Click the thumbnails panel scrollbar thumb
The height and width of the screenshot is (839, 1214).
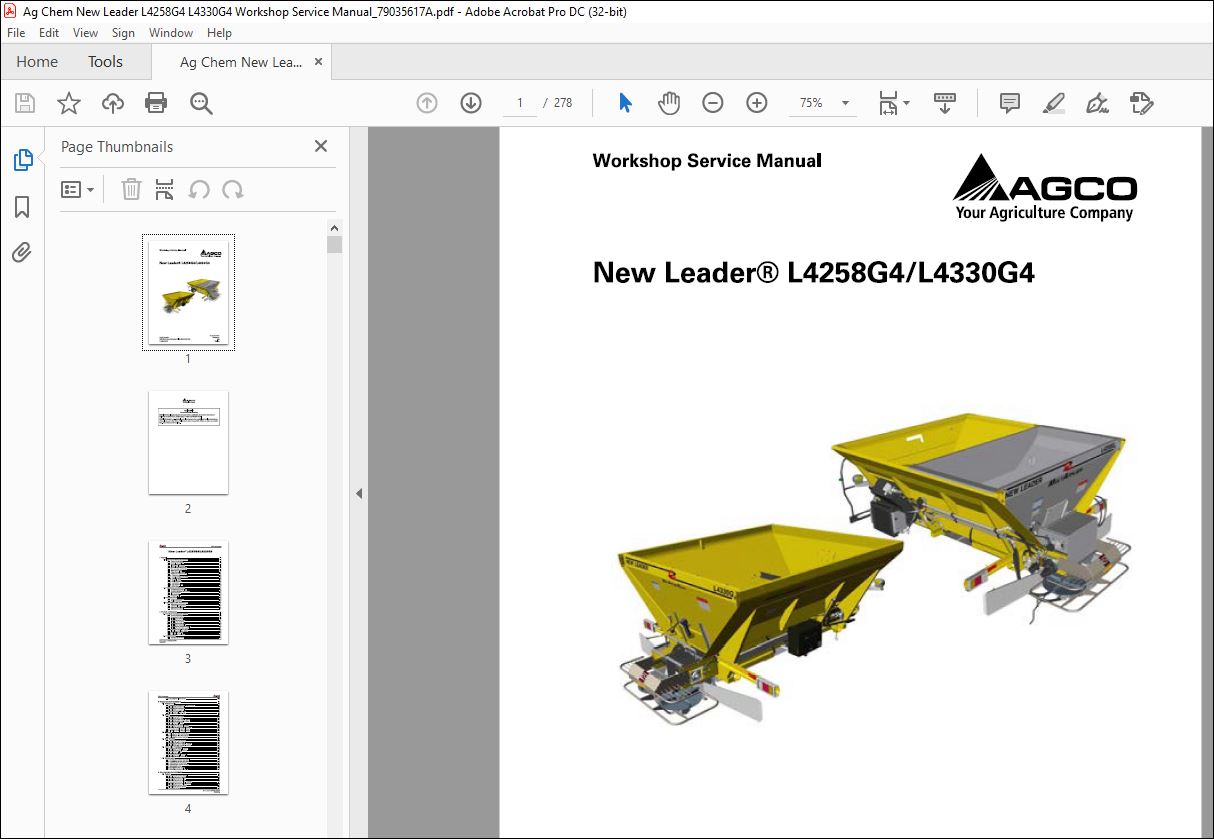point(334,244)
